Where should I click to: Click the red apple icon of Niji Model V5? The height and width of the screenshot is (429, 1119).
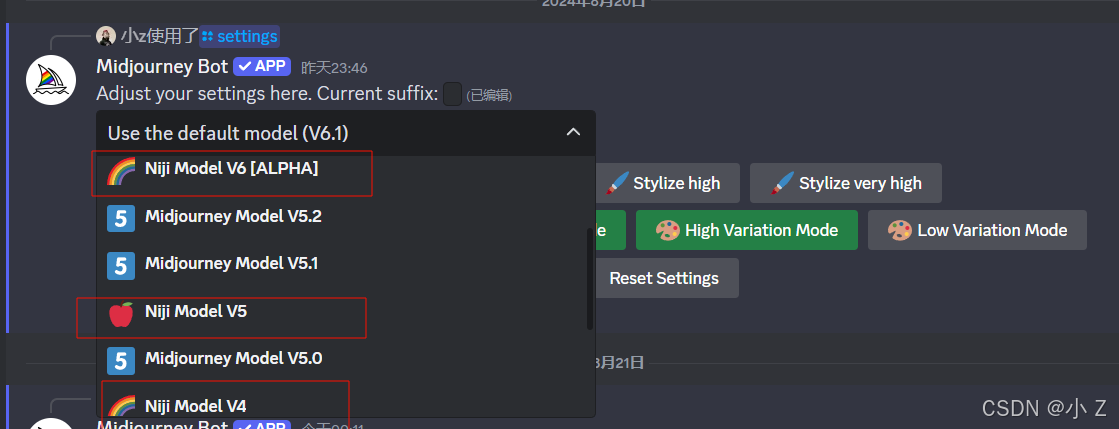[121, 313]
